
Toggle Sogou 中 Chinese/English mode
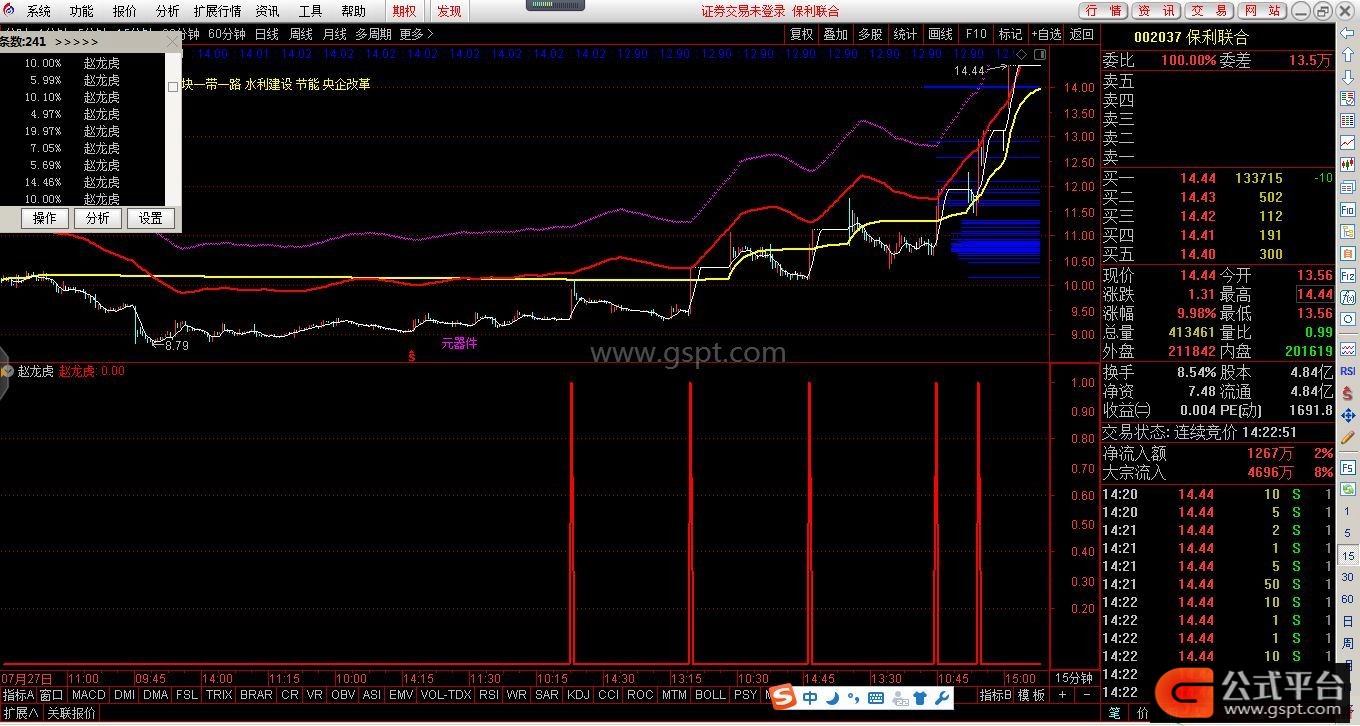(810, 697)
